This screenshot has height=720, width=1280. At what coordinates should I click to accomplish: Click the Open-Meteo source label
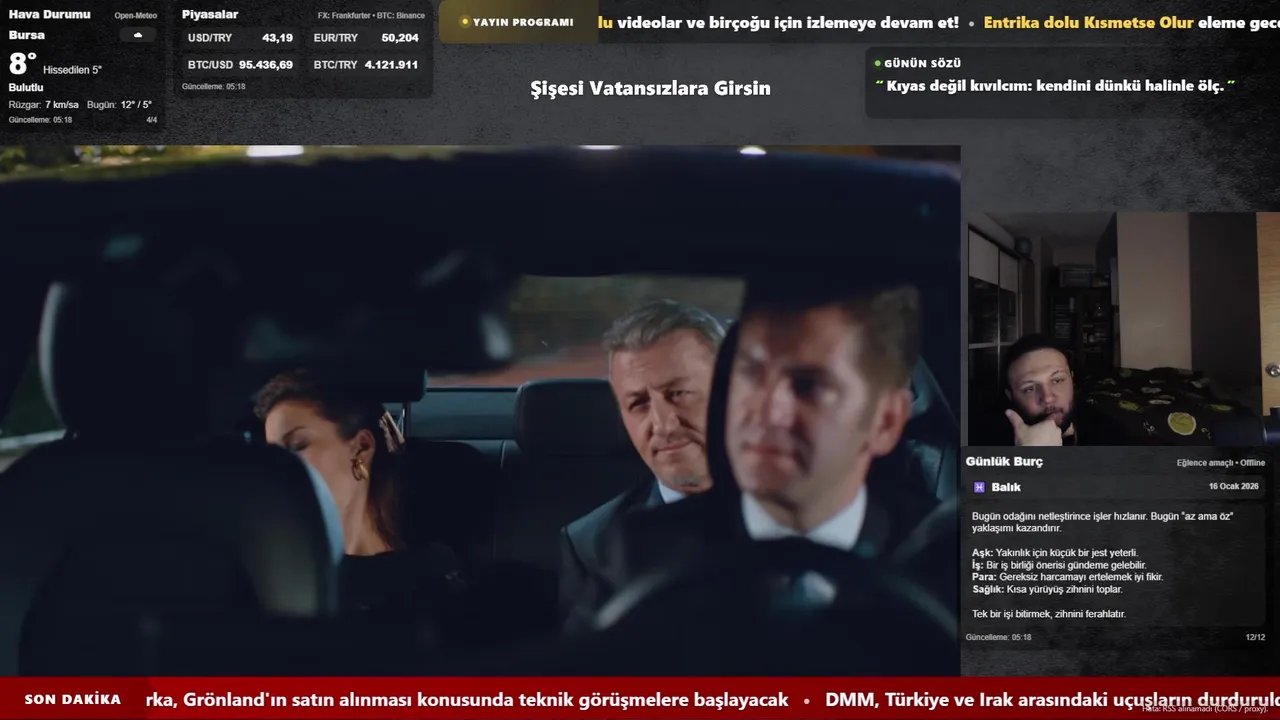coord(136,16)
